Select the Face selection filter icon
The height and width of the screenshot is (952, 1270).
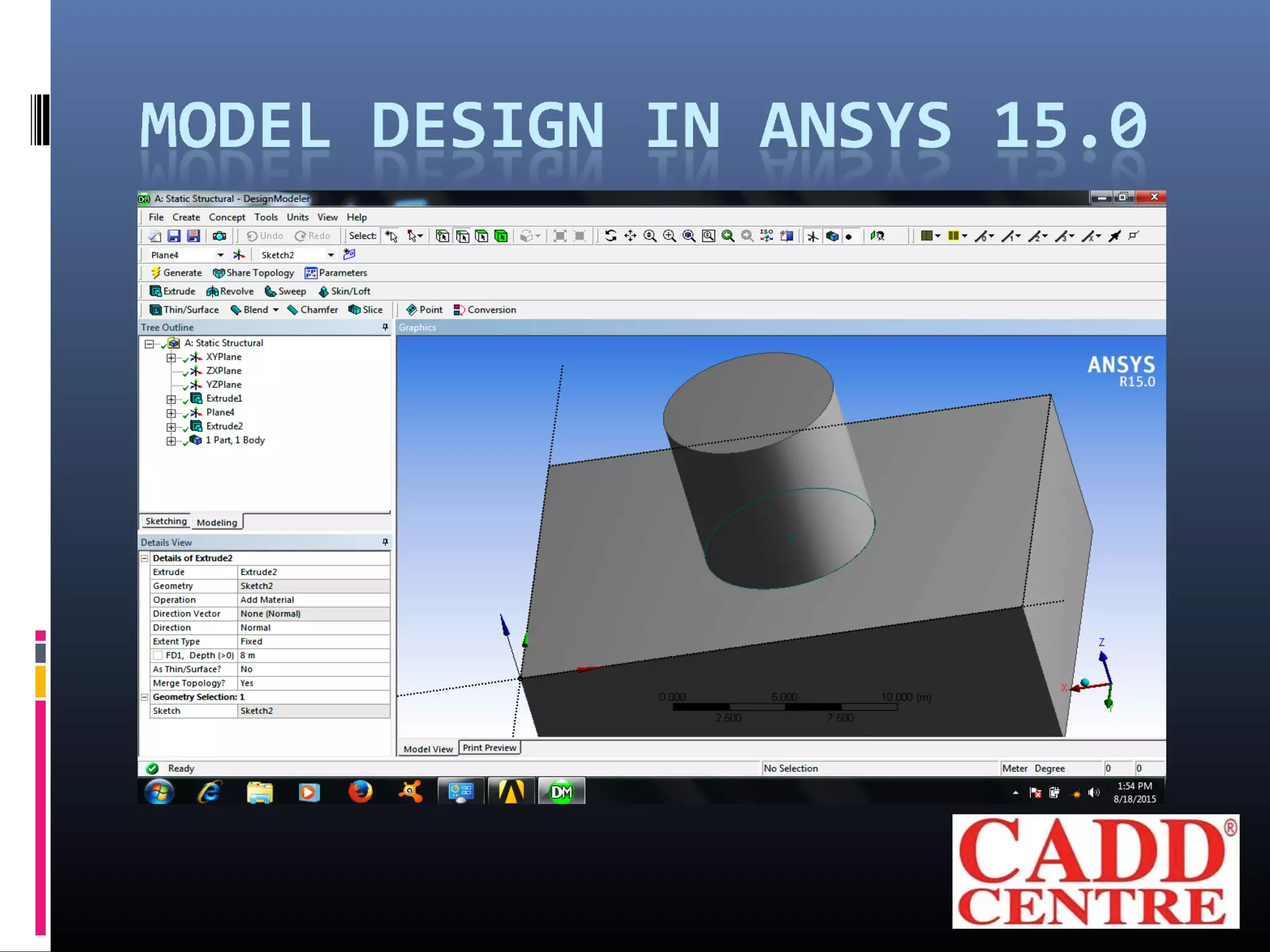[x=482, y=236]
